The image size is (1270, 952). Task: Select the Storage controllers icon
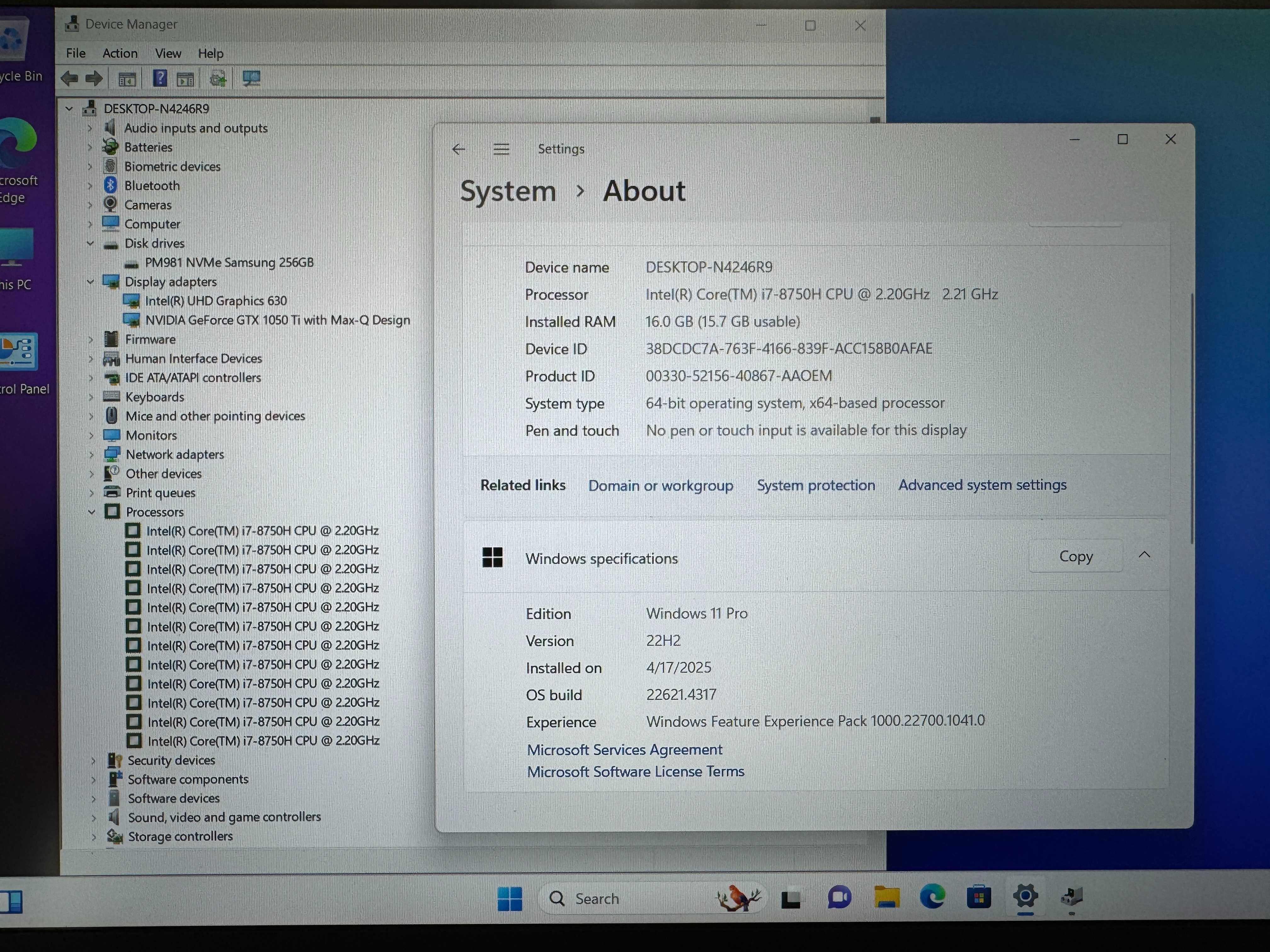click(x=114, y=837)
